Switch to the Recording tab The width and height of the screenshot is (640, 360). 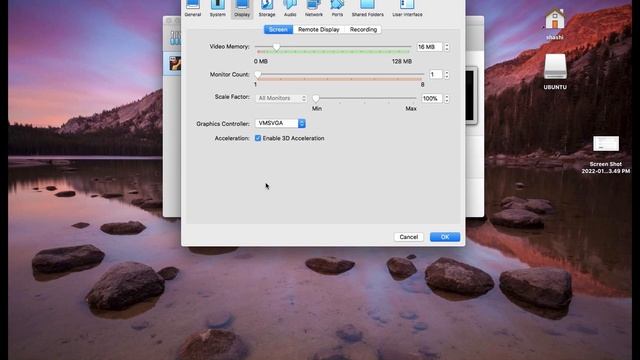pos(363,29)
